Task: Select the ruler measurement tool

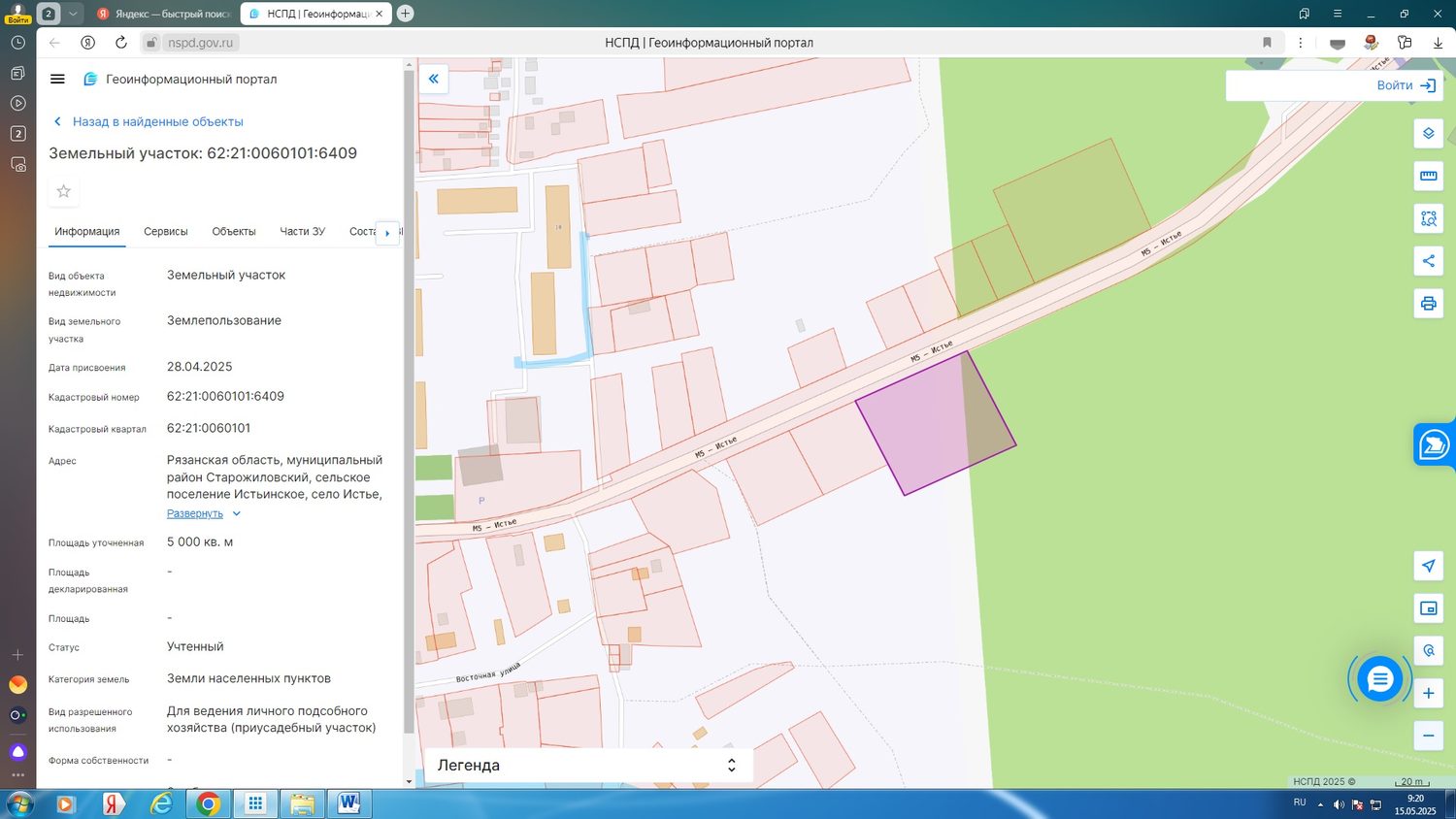Action: [x=1428, y=176]
